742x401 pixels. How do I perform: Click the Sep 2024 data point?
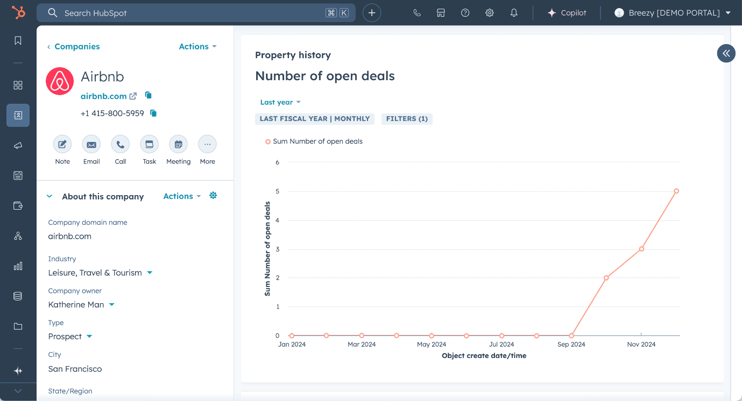click(x=571, y=336)
